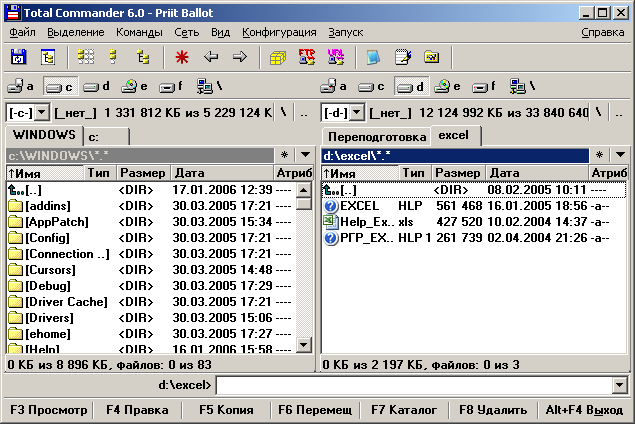Expand the command line history dropdown

pos(620,385)
